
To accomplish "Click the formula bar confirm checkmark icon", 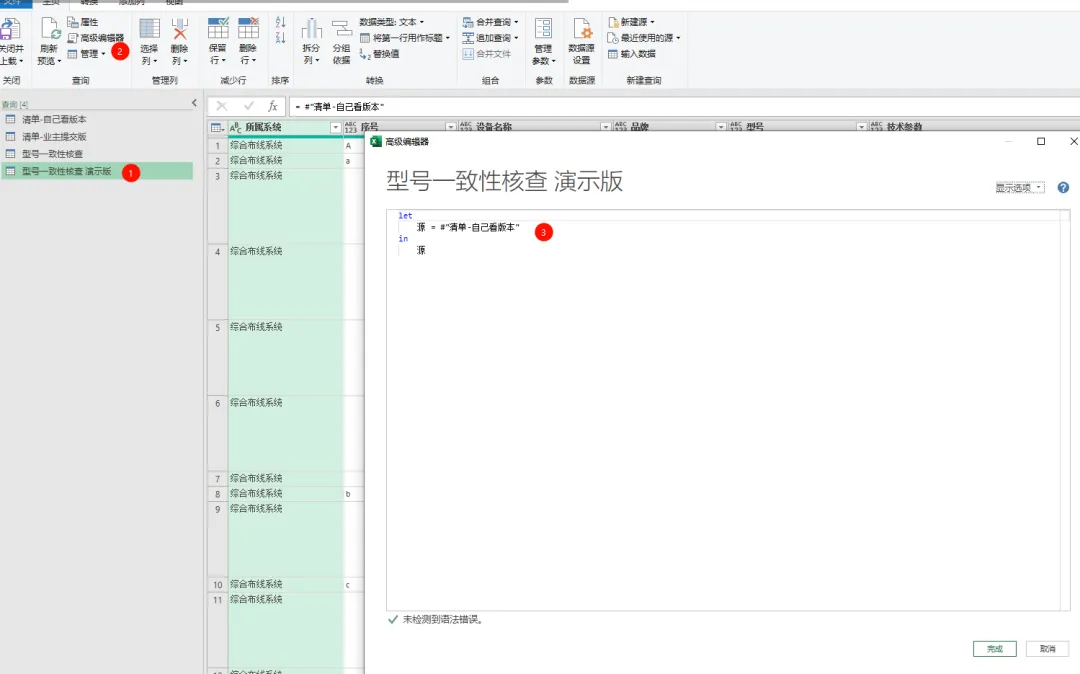I will [x=249, y=106].
